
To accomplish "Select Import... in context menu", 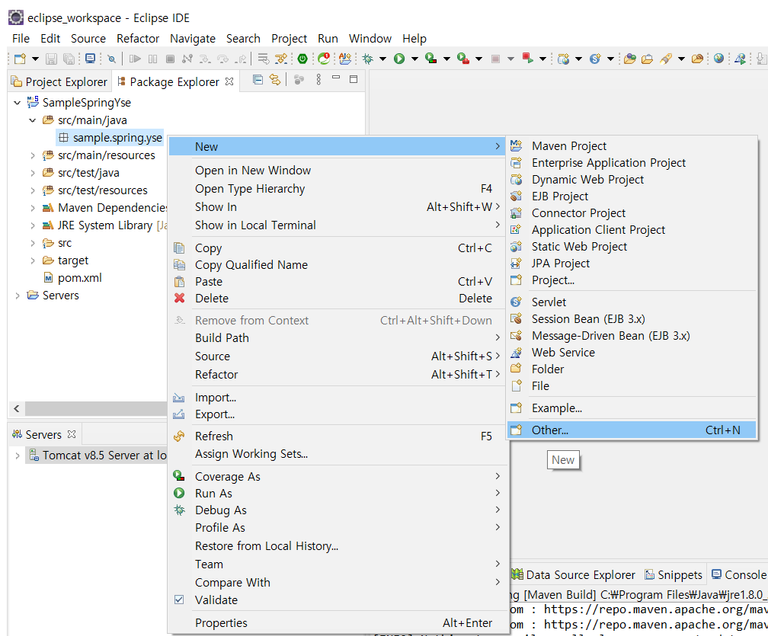I will pos(338,397).
